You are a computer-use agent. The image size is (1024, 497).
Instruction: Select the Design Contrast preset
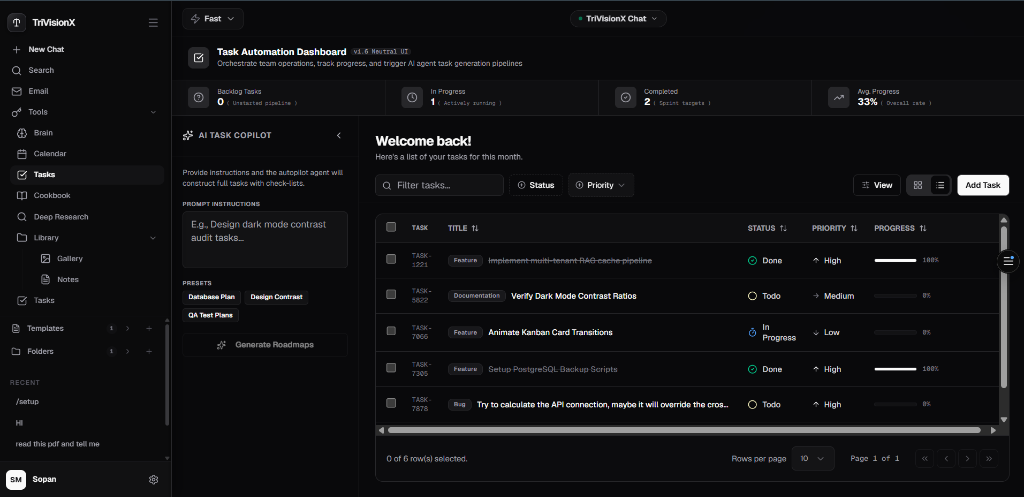(x=276, y=297)
